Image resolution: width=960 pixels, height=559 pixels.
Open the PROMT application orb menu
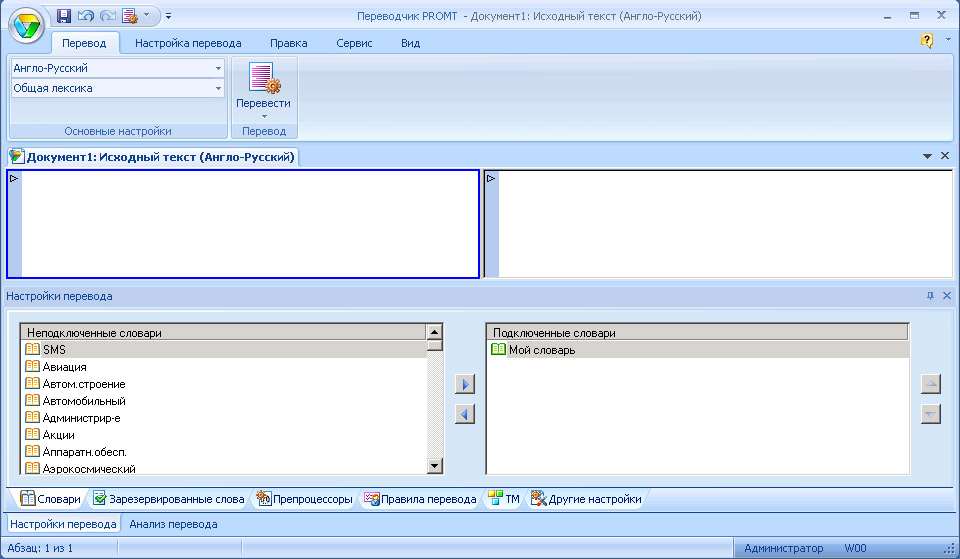point(26,26)
